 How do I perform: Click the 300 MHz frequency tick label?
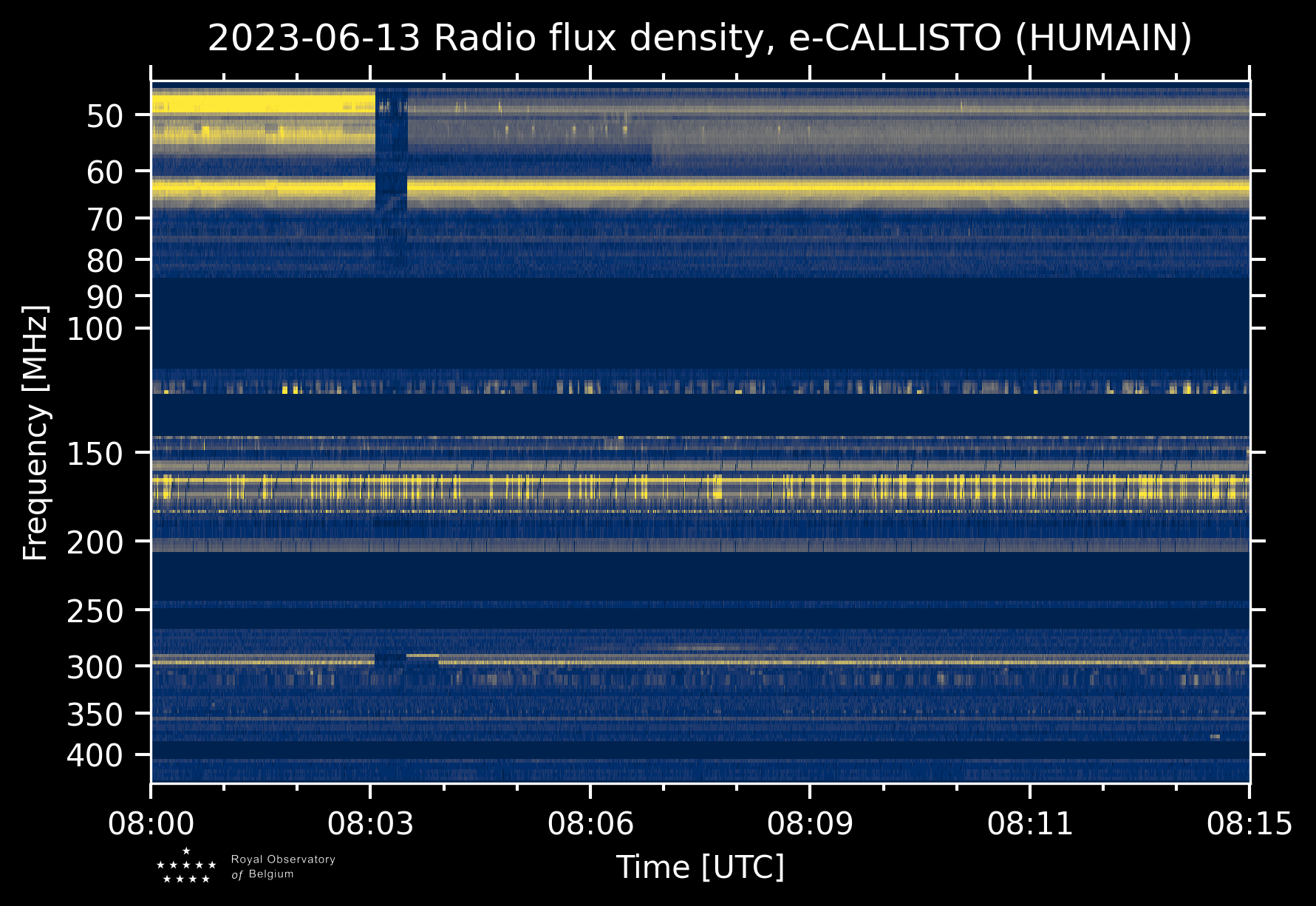pyautogui.click(x=95, y=667)
